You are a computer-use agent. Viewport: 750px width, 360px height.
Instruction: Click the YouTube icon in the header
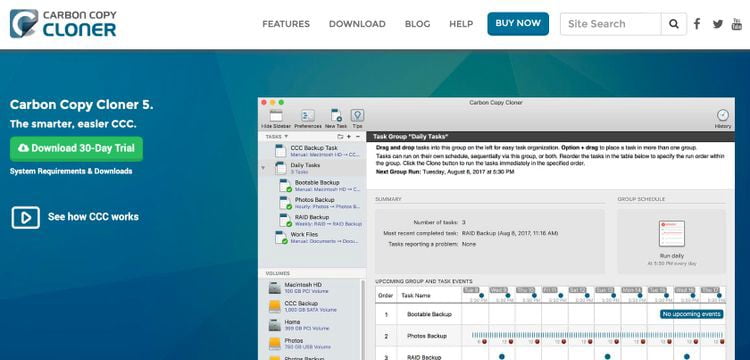pyautogui.click(x=737, y=24)
